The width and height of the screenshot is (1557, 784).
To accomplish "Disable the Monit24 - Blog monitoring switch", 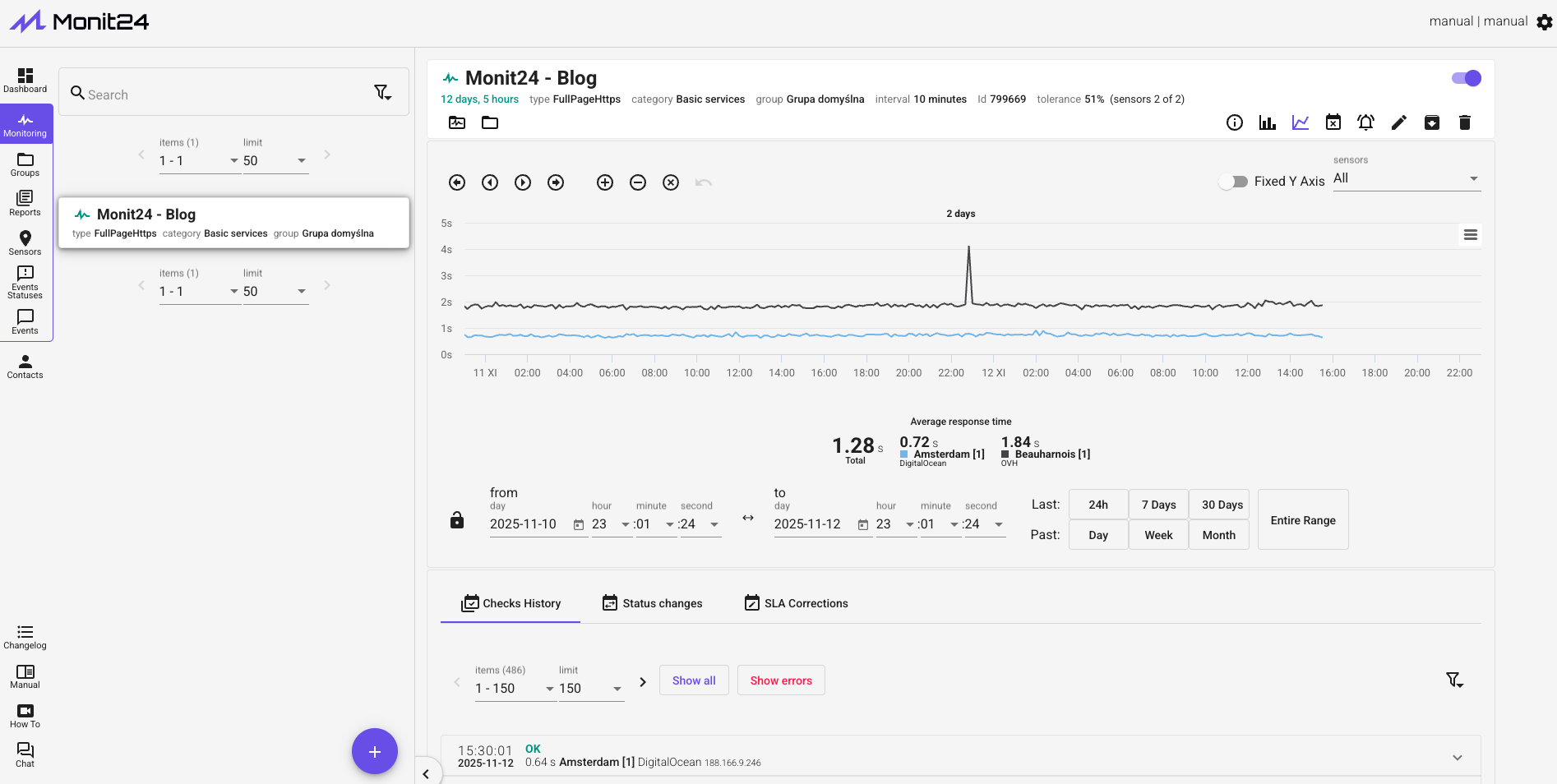I will 1466,78.
